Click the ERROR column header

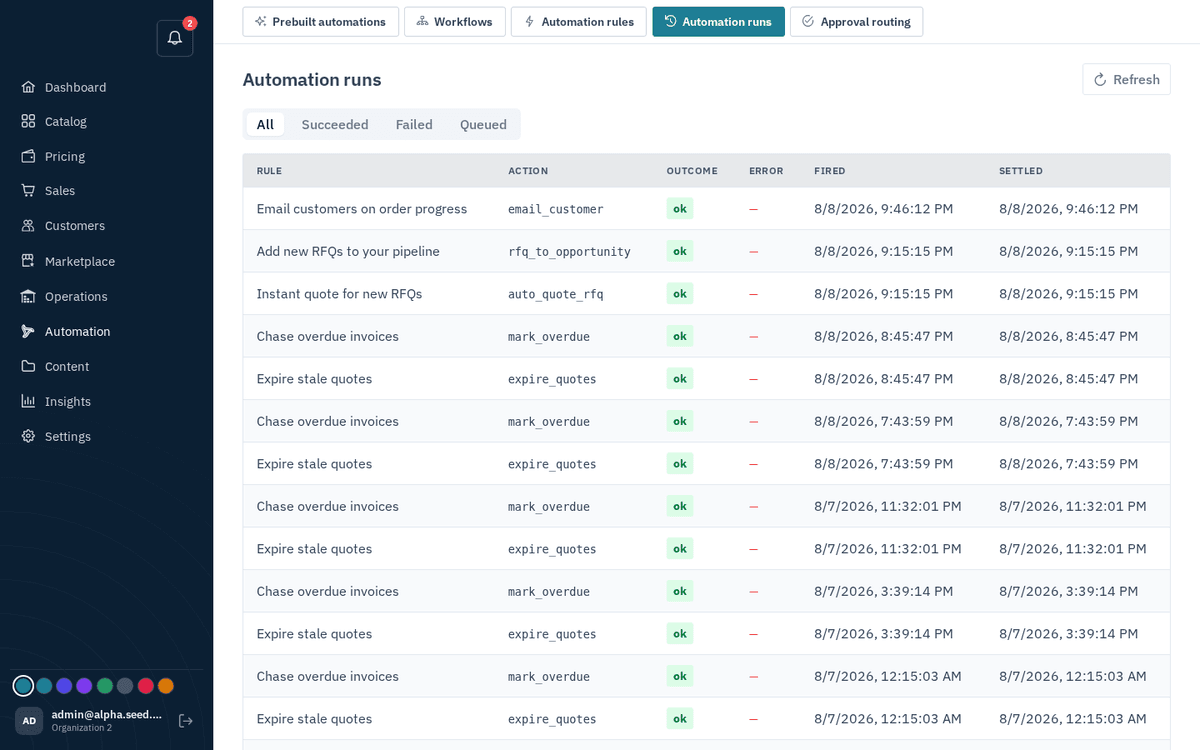tap(766, 171)
